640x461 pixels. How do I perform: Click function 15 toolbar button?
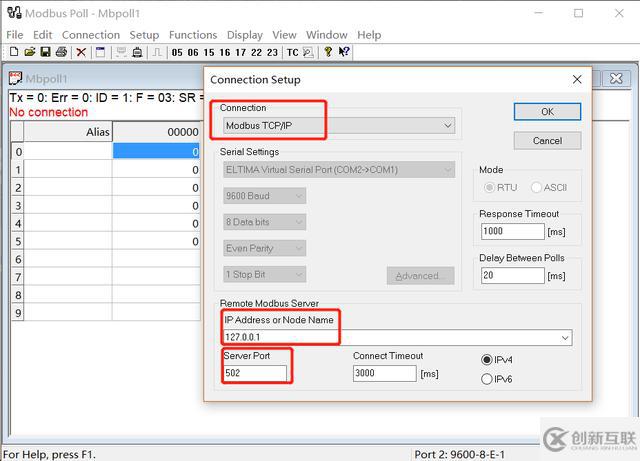click(x=209, y=52)
